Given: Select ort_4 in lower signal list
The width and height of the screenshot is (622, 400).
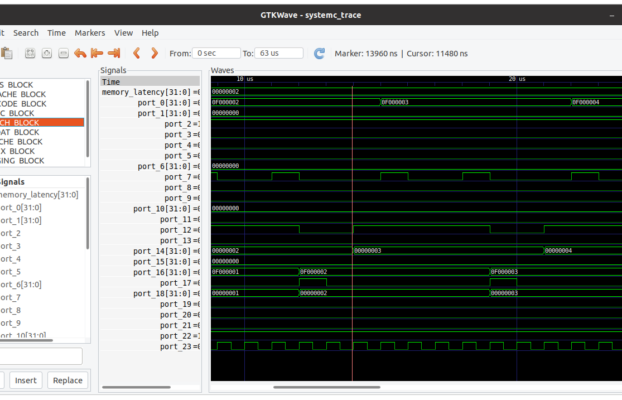Looking at the screenshot, I should tap(10, 259).
